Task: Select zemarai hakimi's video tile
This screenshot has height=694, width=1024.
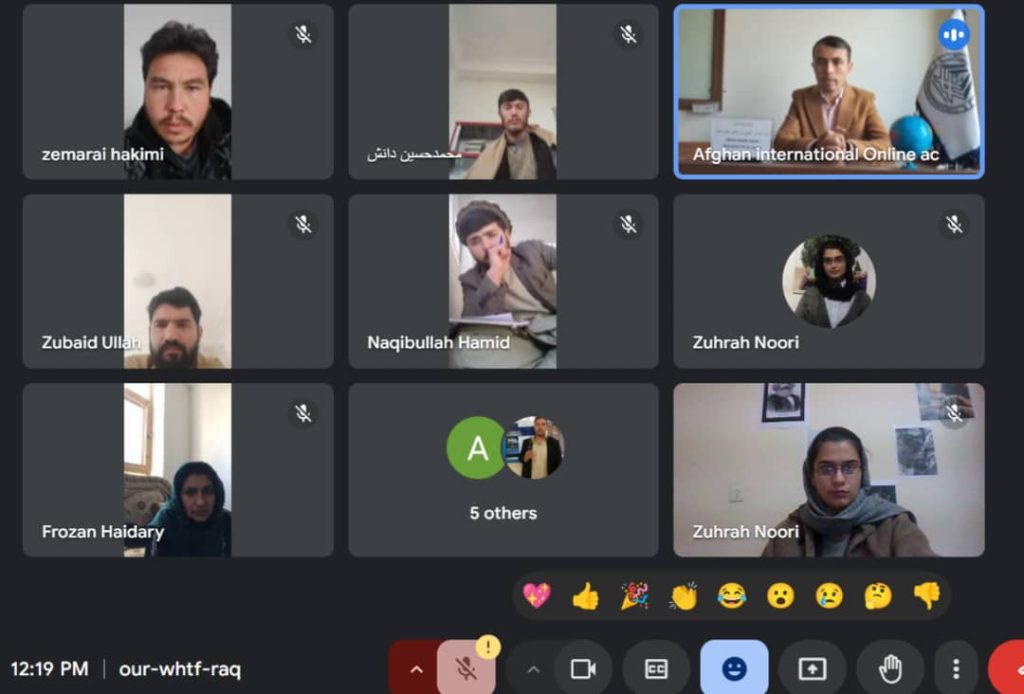Action: (x=178, y=91)
